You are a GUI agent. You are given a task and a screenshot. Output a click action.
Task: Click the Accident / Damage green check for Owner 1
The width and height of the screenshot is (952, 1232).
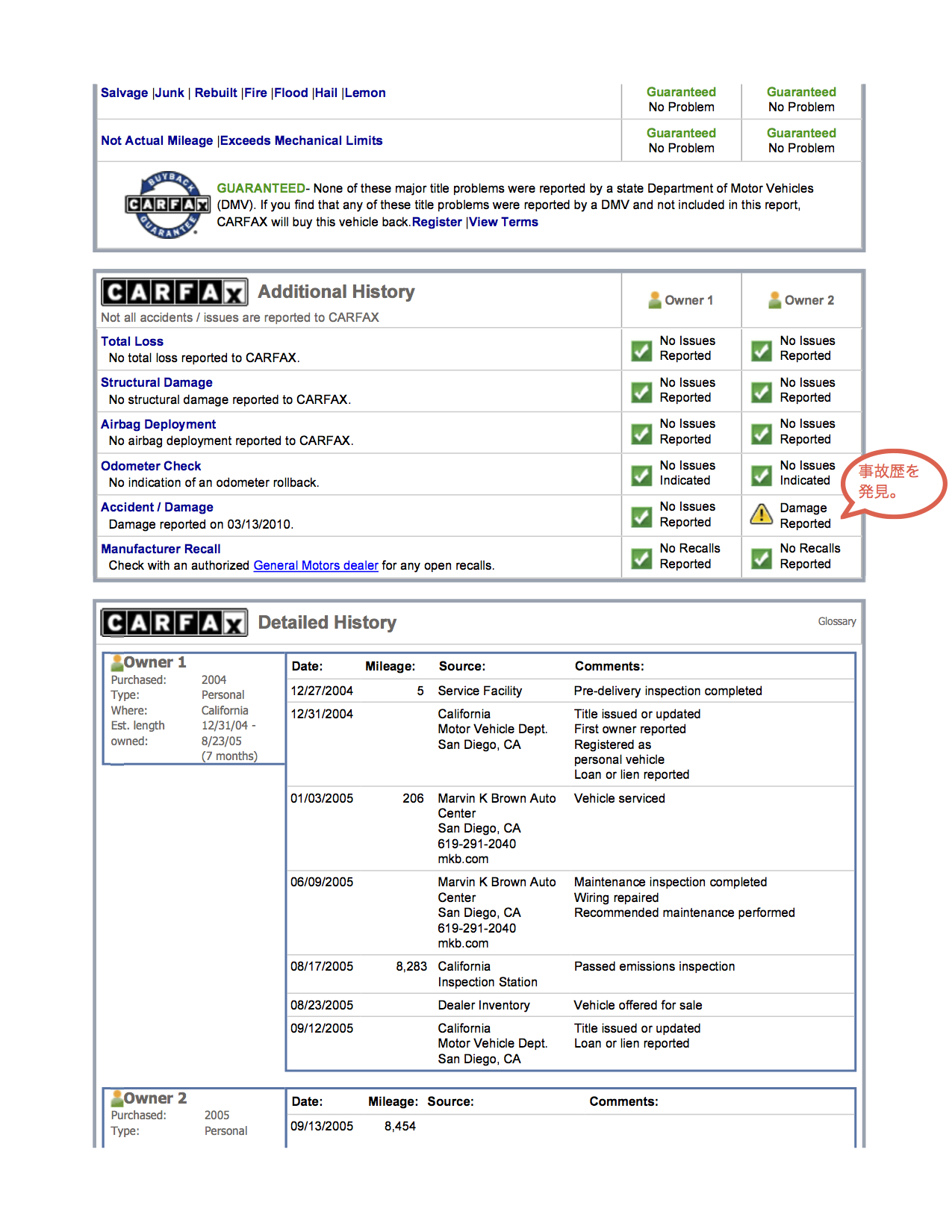[x=641, y=517]
